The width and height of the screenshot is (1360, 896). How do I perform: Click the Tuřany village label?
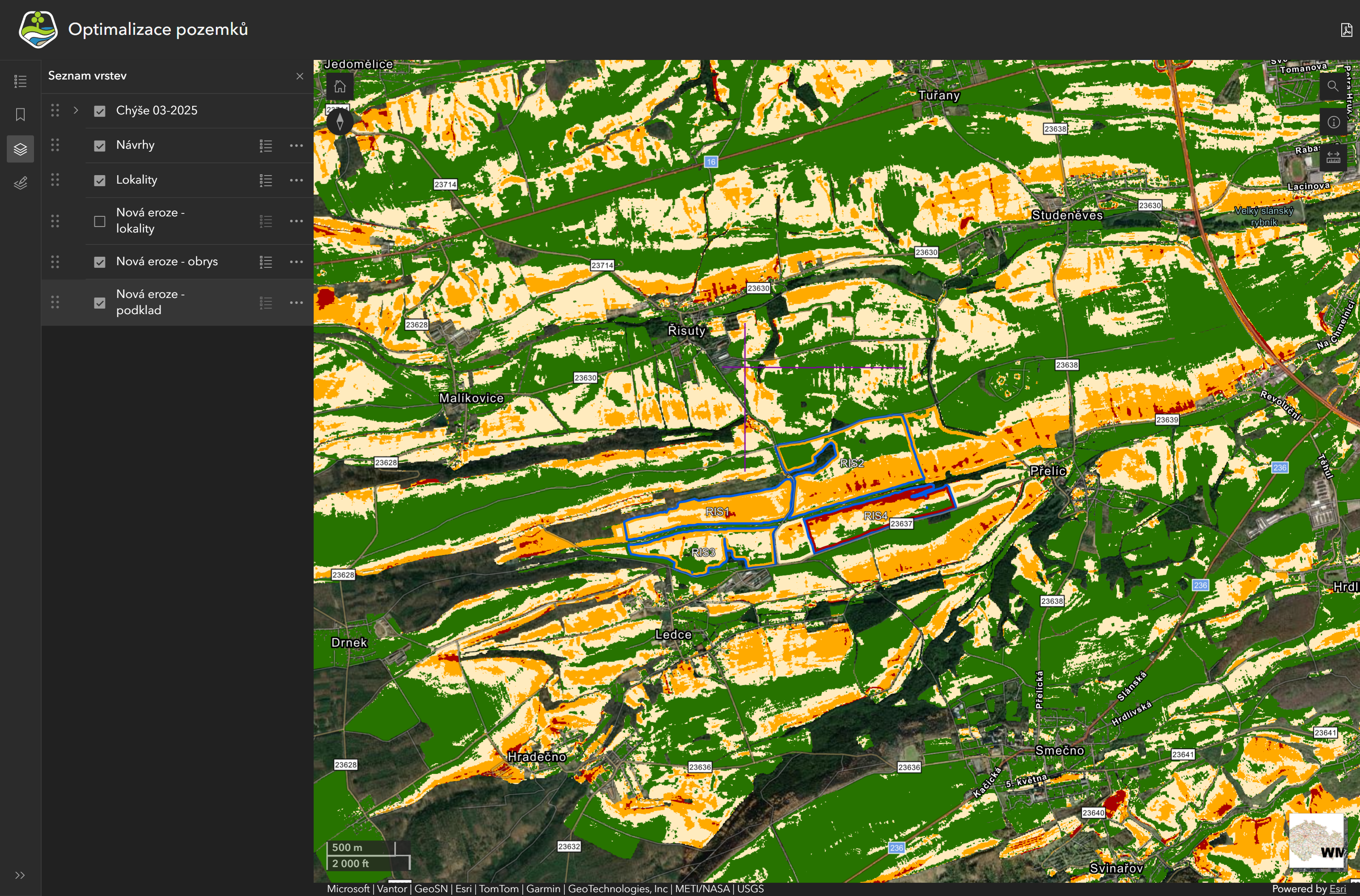[939, 96]
